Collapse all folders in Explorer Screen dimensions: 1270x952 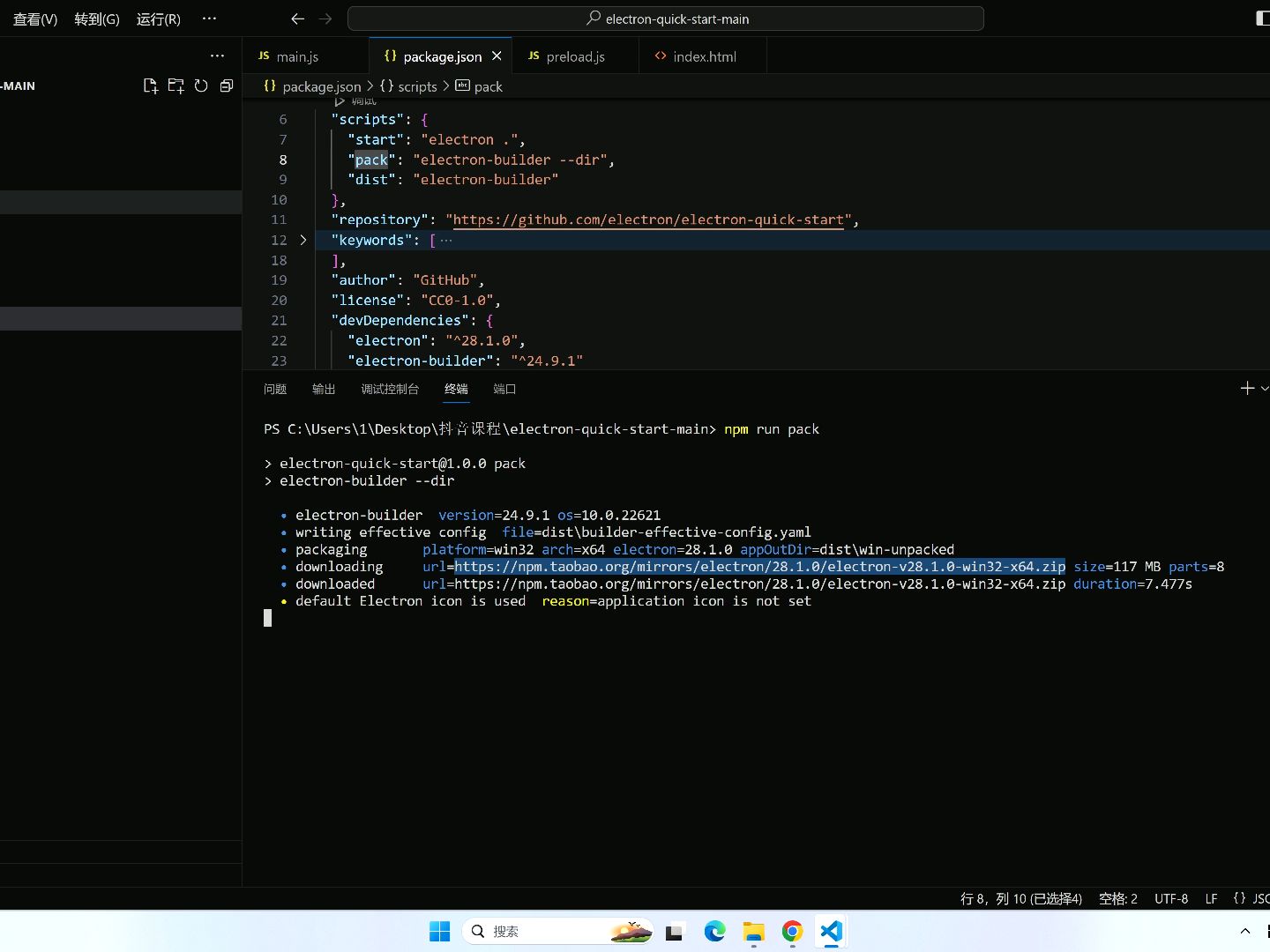click(227, 86)
